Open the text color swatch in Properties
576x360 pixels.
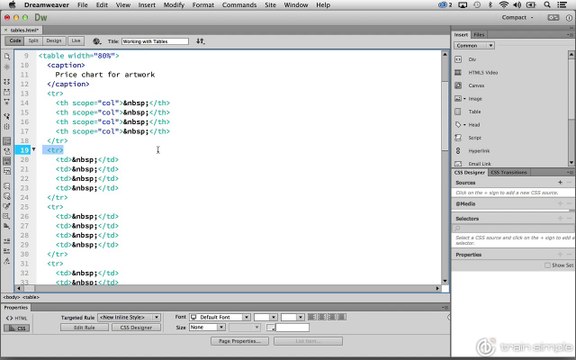(x=271, y=328)
